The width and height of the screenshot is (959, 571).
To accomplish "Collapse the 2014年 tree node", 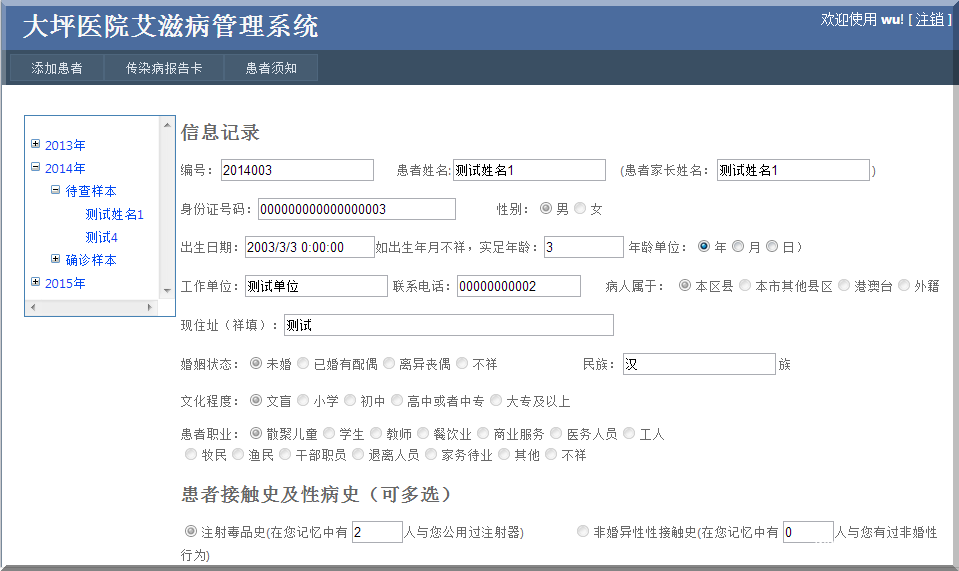I will pyautogui.click(x=35, y=166).
